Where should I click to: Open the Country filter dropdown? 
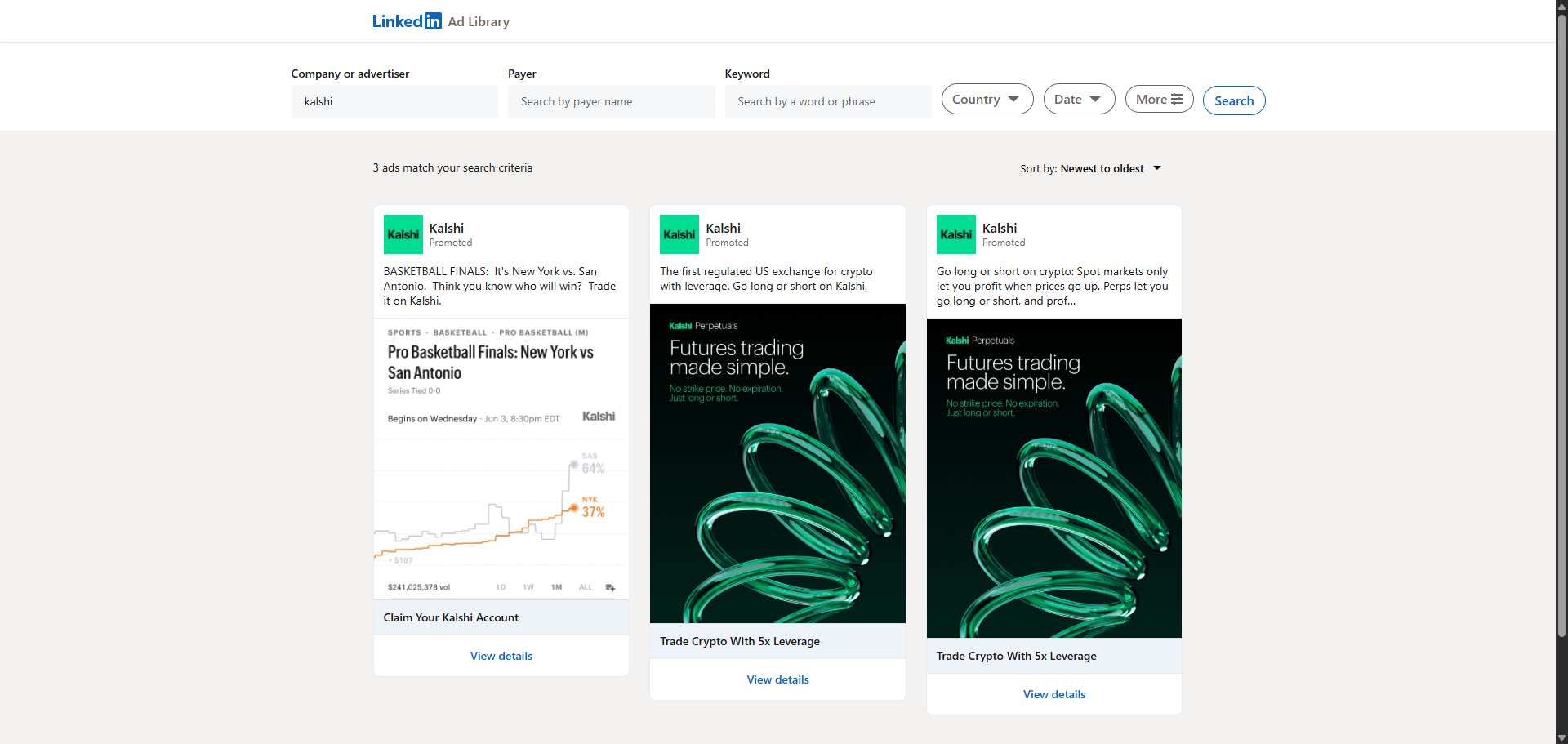coord(987,99)
